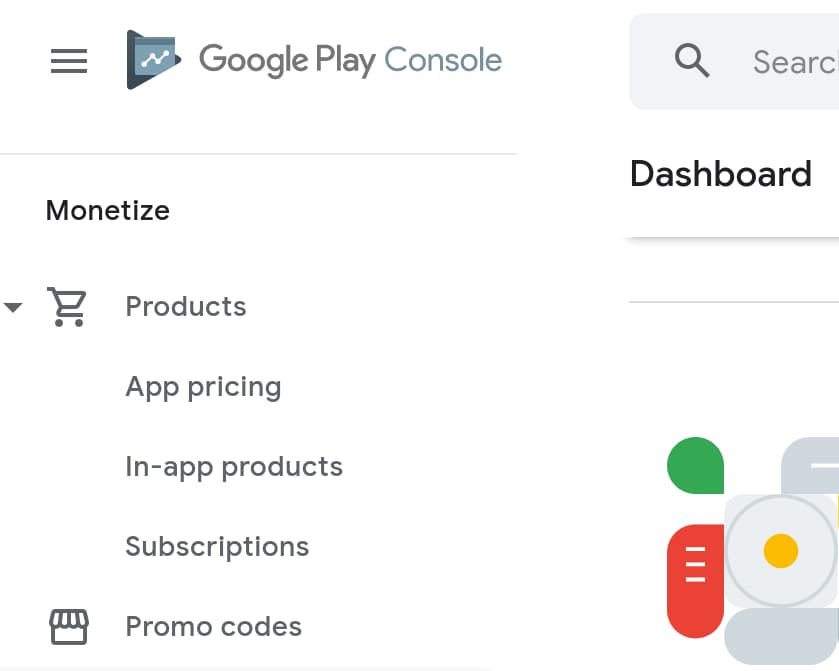Select the Promo codes storefront icon

[x=67, y=627]
